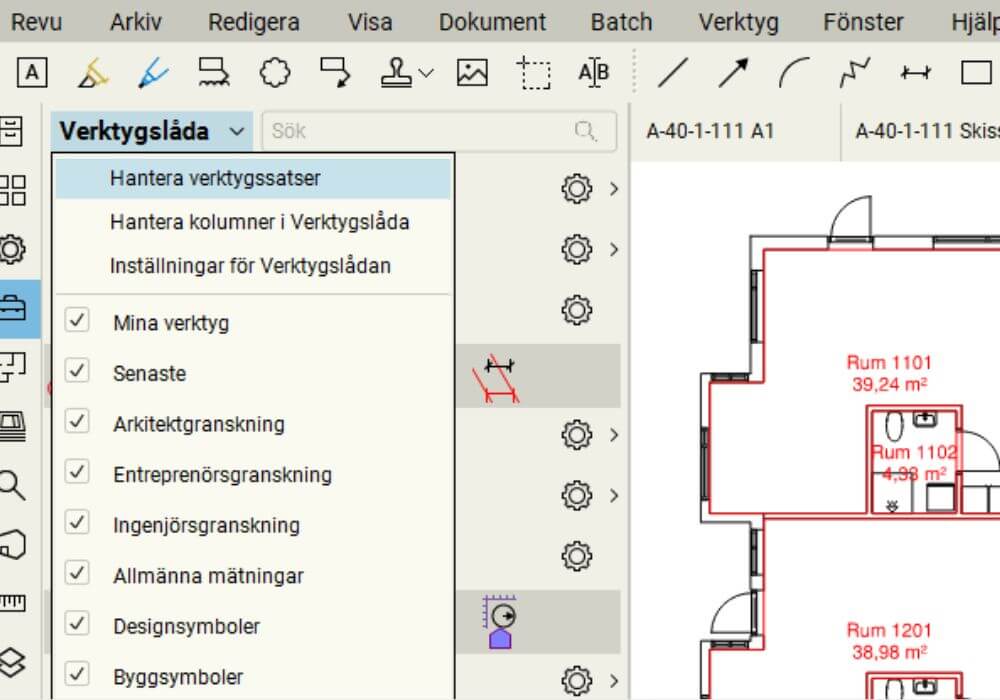This screenshot has height=700, width=1000.
Task: Select the Arrow drawing tool
Action: pyautogui.click(x=734, y=72)
